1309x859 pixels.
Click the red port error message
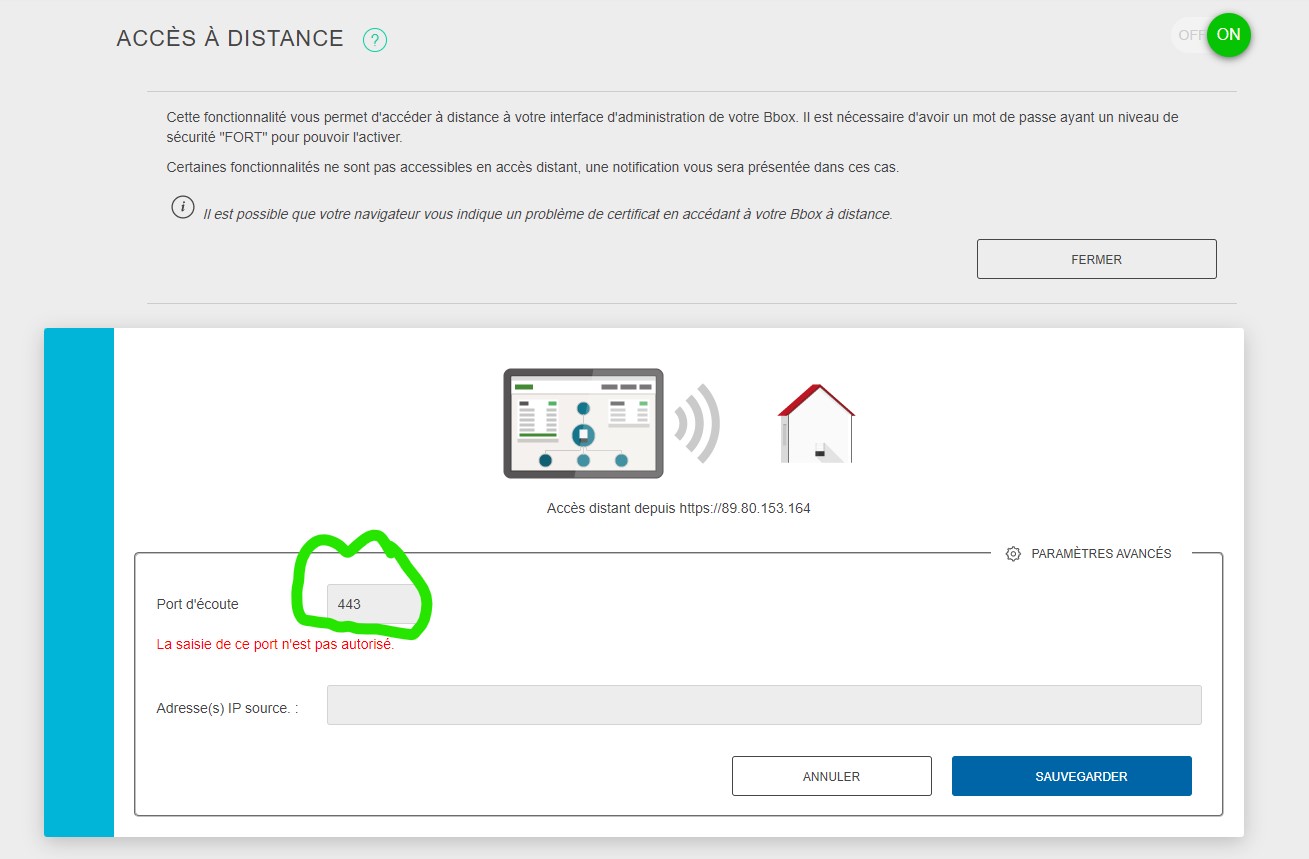275,644
